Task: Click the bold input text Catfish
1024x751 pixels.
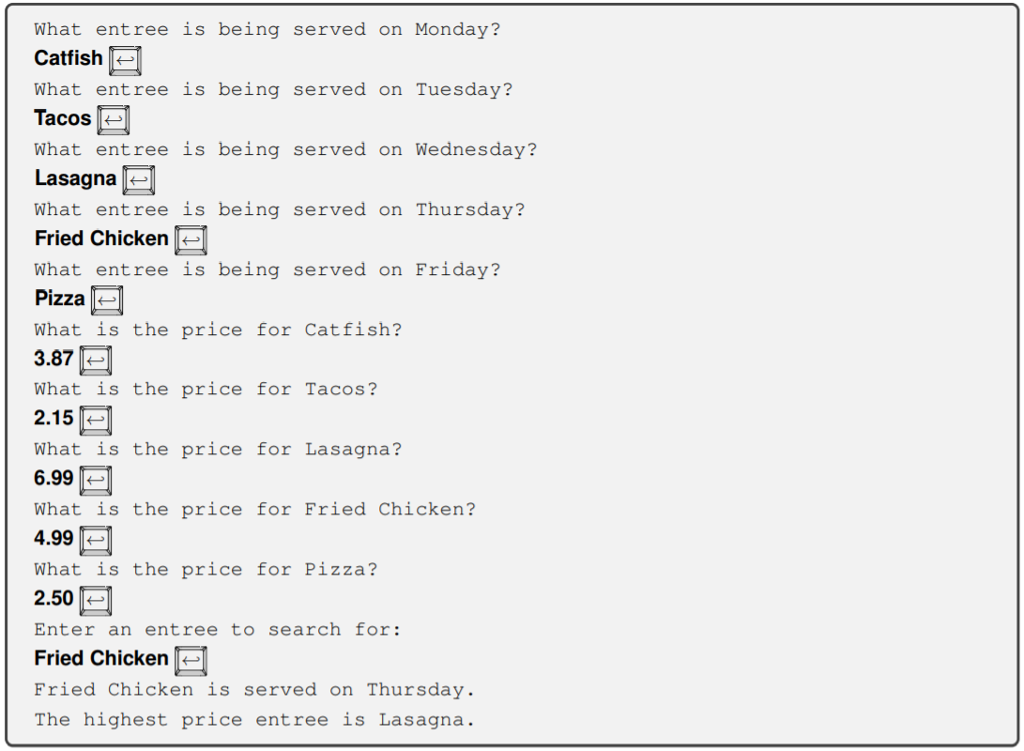Action: 68,58
